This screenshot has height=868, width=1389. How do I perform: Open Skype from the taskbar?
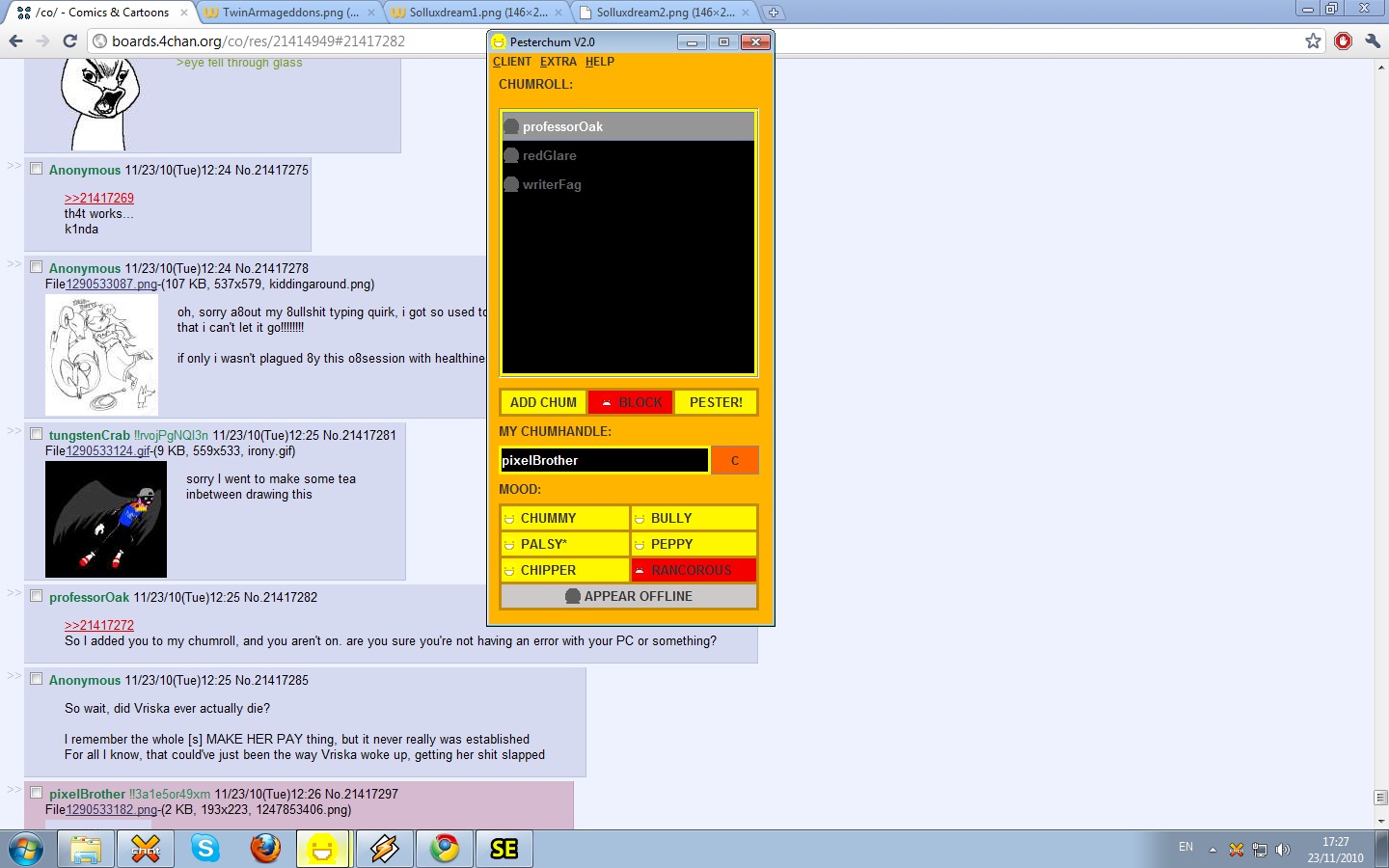pyautogui.click(x=204, y=849)
